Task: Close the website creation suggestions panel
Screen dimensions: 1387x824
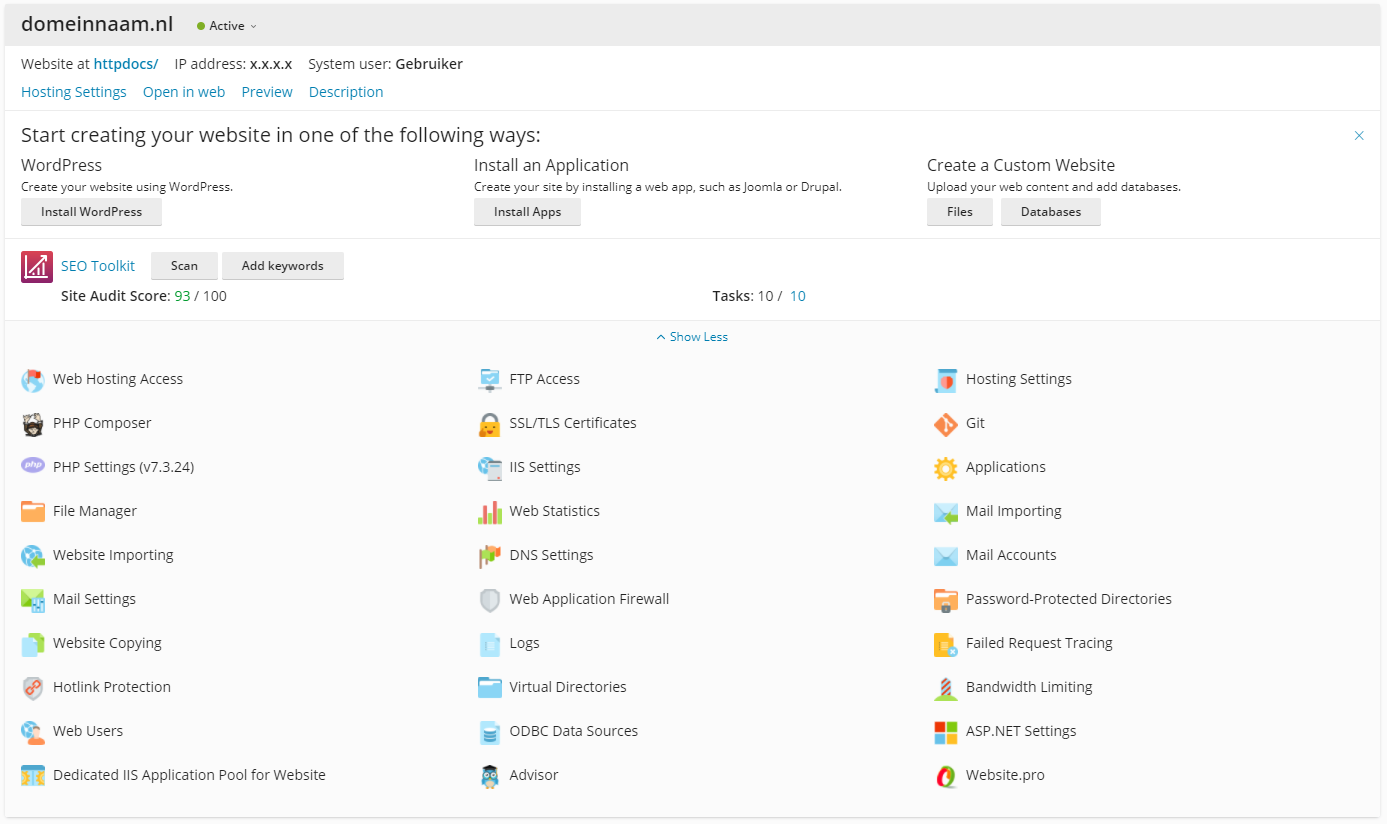Action: [x=1359, y=136]
